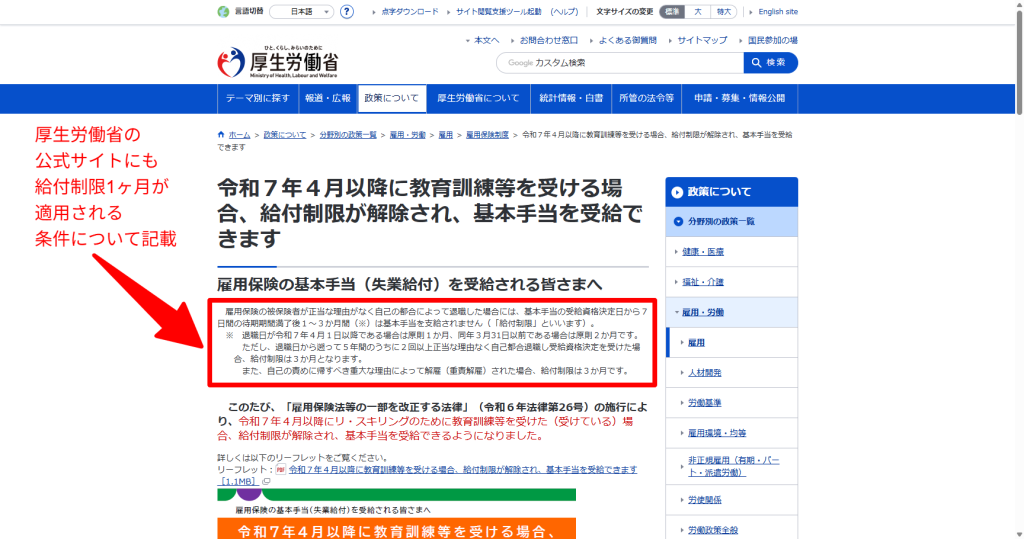Screen dimensions: 1024x539
Task: Open the よくある御質問 link
Action: coord(628,41)
